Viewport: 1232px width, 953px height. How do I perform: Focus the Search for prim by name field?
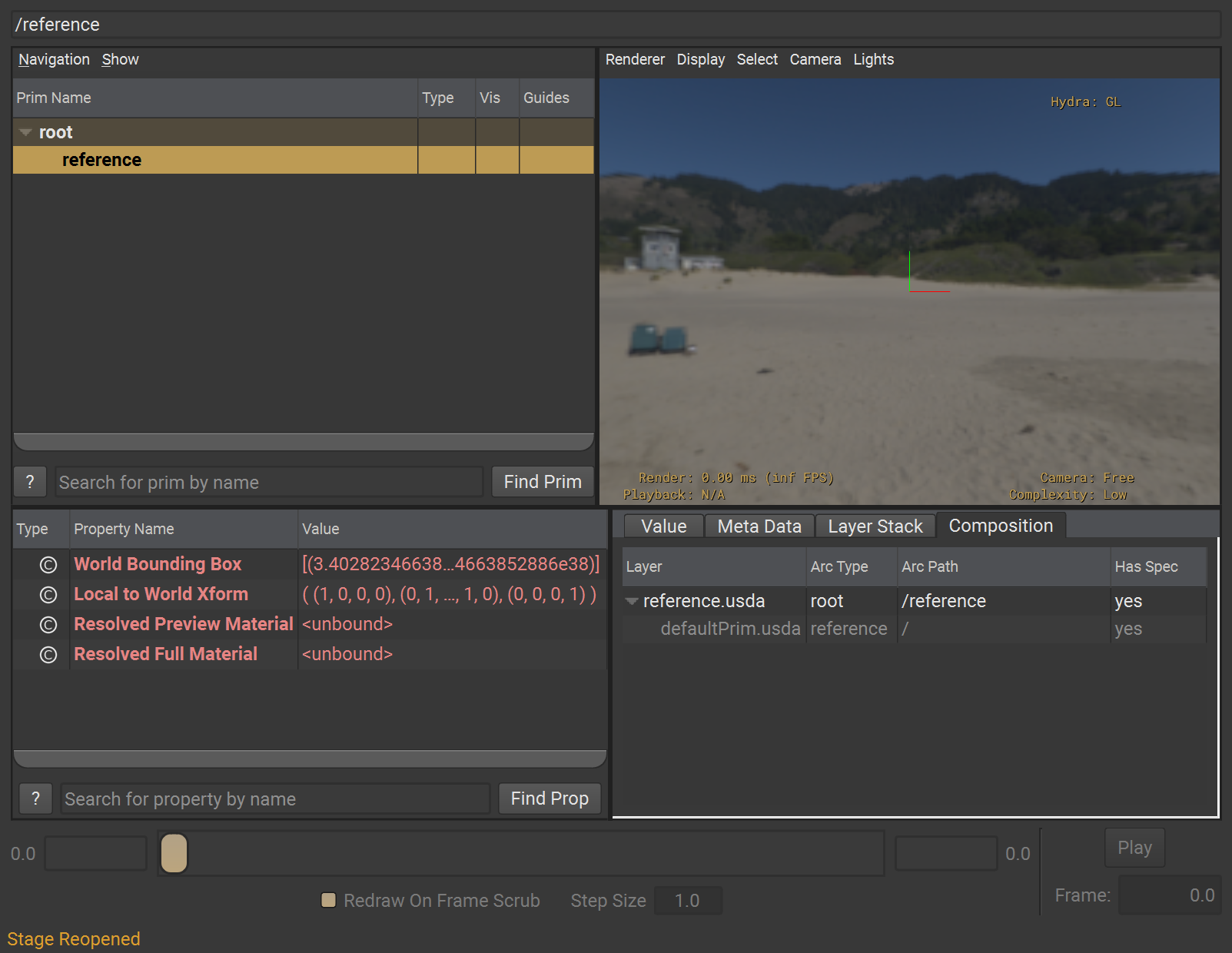(x=269, y=482)
